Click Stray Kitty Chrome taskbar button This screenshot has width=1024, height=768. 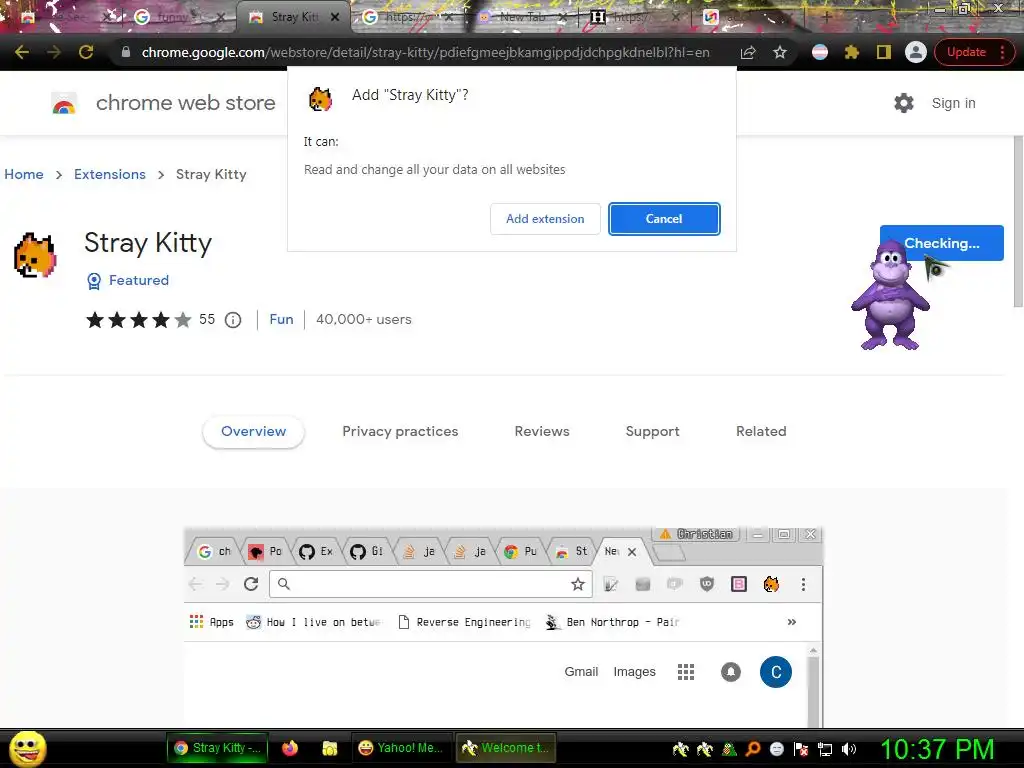pyautogui.click(x=217, y=748)
